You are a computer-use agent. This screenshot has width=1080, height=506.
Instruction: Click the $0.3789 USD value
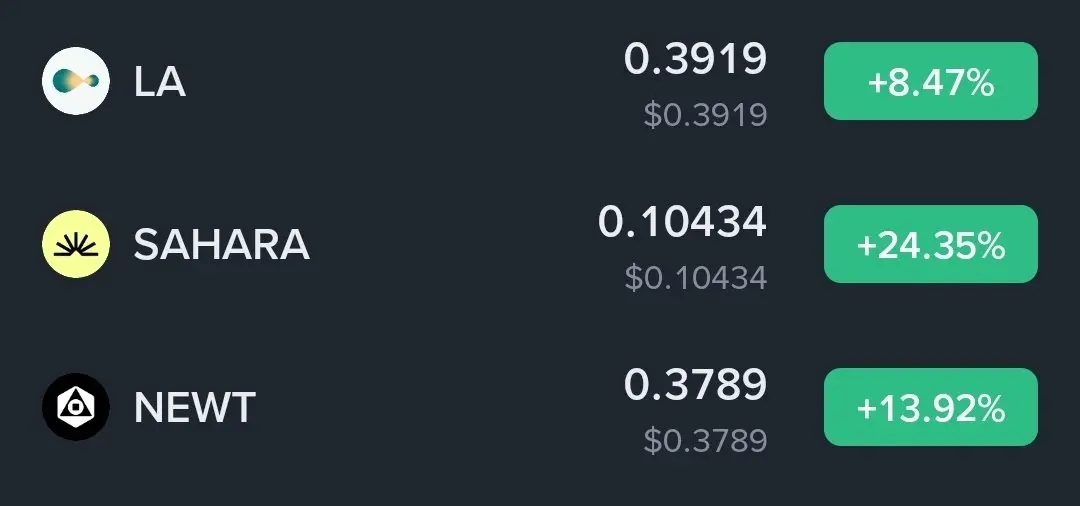tap(705, 441)
